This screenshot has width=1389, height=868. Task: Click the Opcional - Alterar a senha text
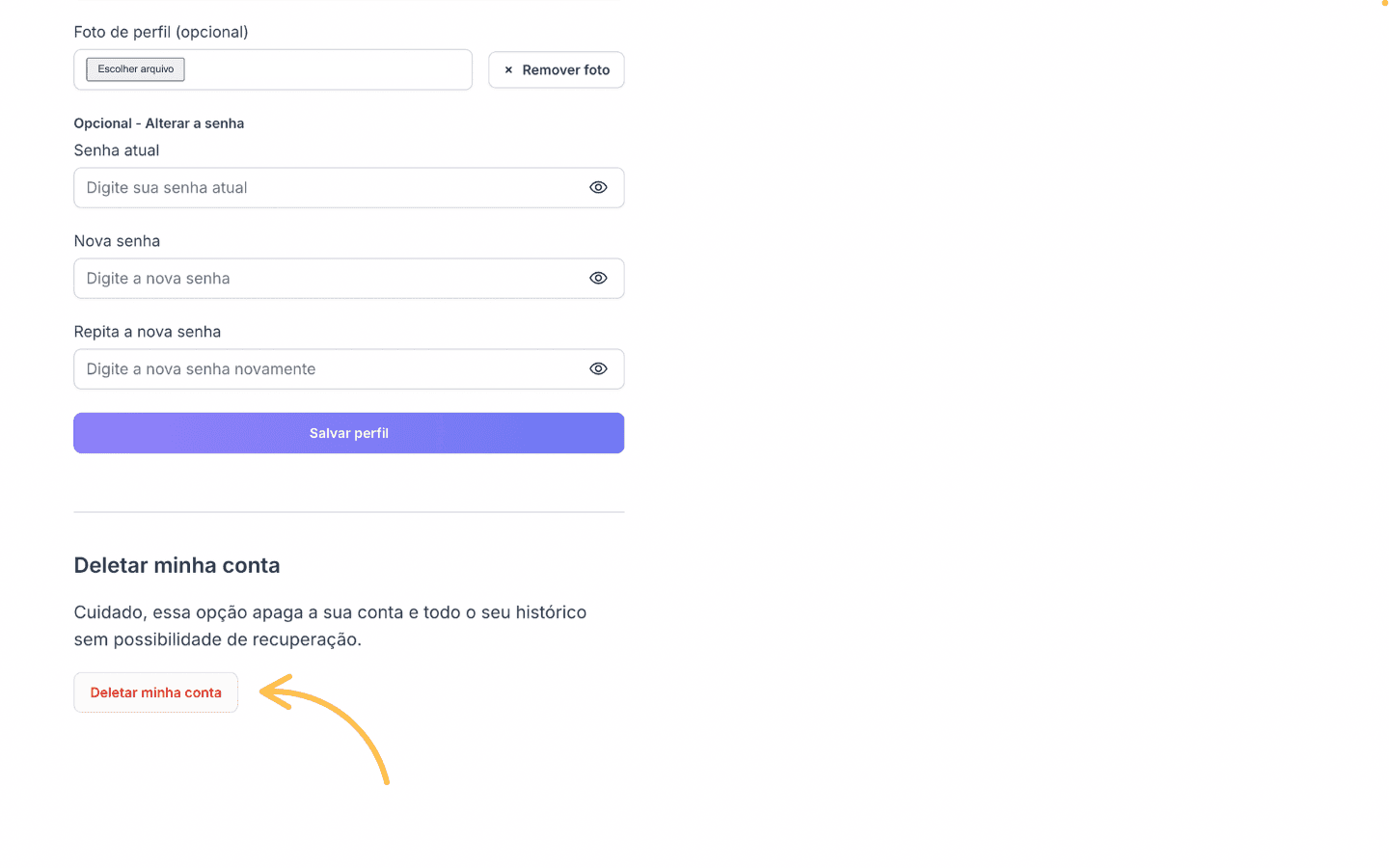(x=159, y=123)
